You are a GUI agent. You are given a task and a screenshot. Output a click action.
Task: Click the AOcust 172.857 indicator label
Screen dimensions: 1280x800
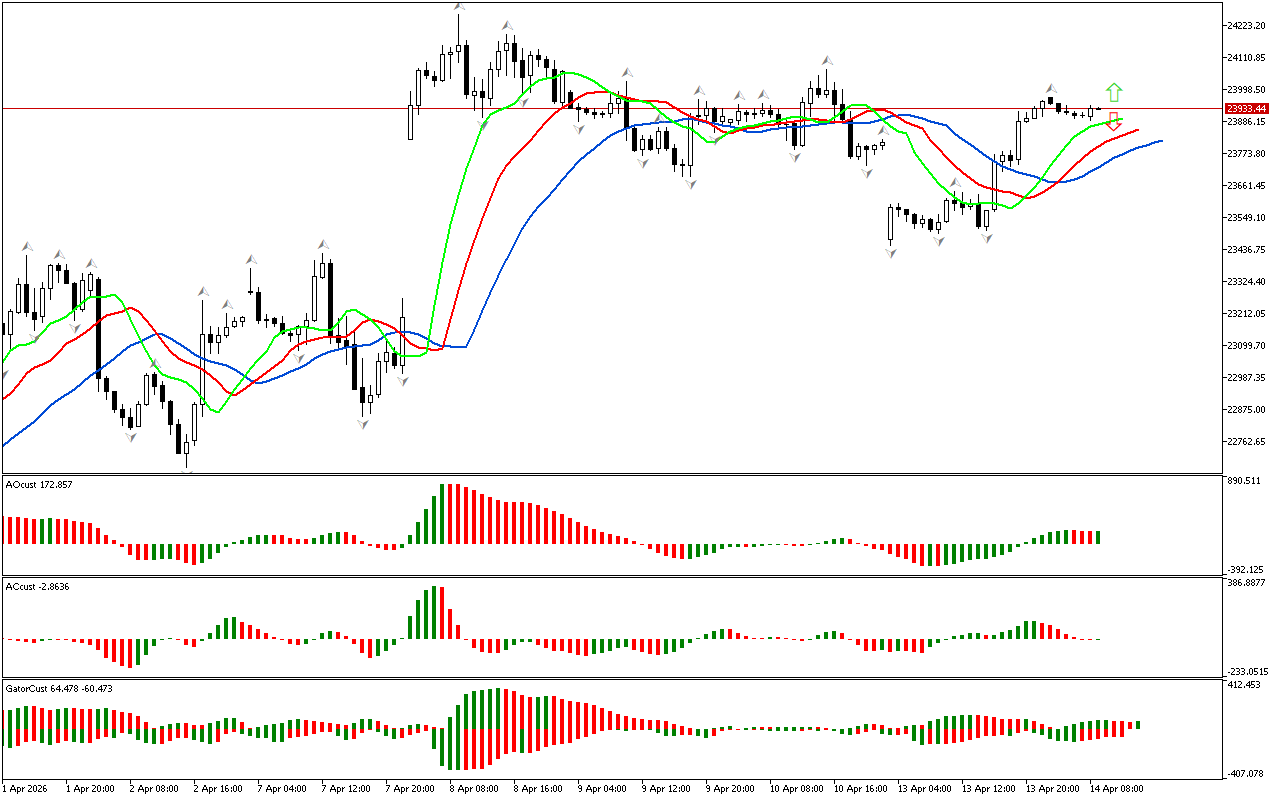click(x=39, y=484)
